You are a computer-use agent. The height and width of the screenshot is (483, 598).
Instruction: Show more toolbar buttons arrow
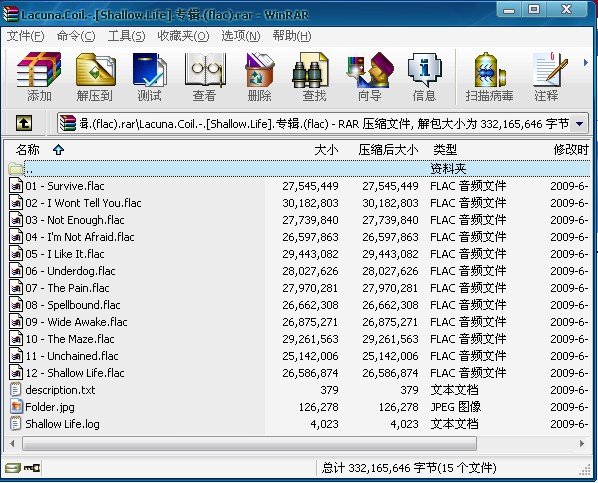(x=586, y=62)
